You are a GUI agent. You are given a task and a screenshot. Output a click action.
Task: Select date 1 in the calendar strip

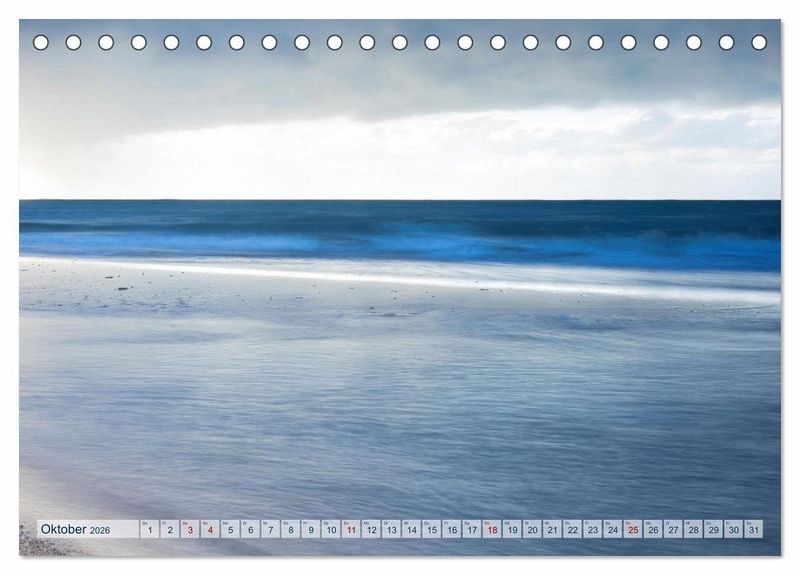150,530
